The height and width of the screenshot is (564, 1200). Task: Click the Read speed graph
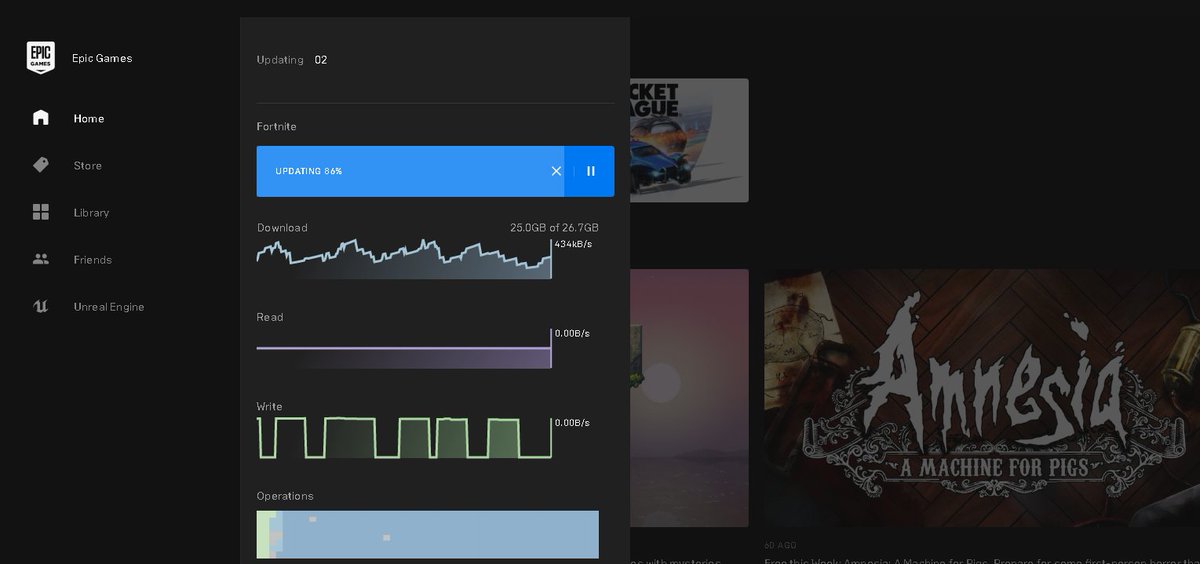point(404,349)
